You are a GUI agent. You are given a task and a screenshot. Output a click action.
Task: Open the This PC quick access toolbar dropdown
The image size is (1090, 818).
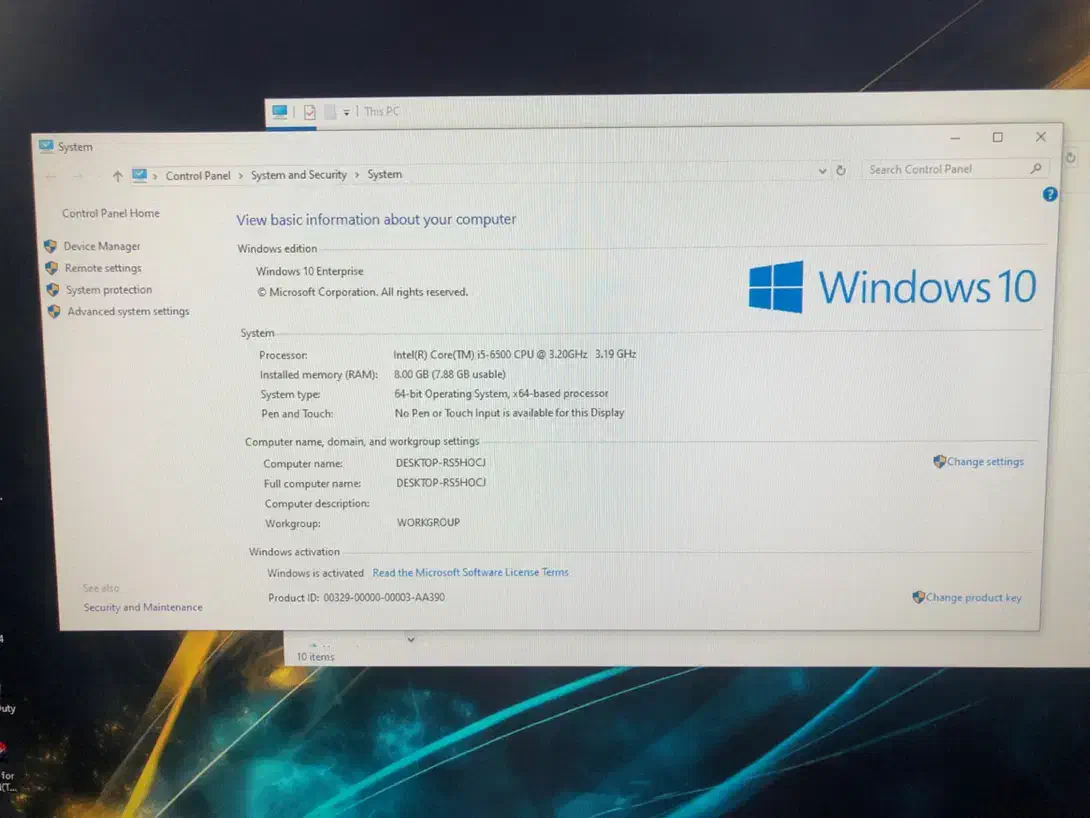[346, 112]
